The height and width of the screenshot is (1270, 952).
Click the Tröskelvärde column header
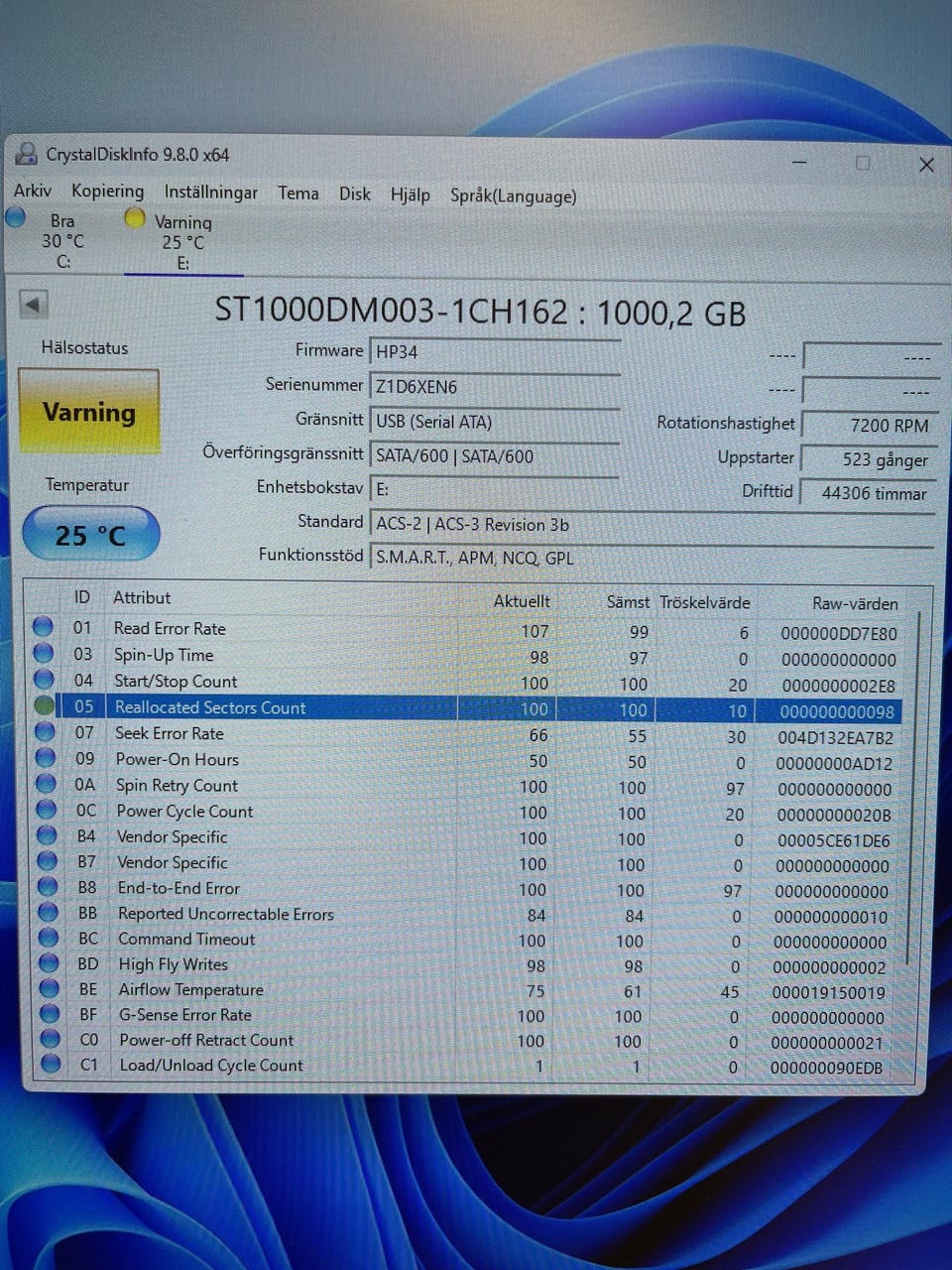[x=705, y=602]
